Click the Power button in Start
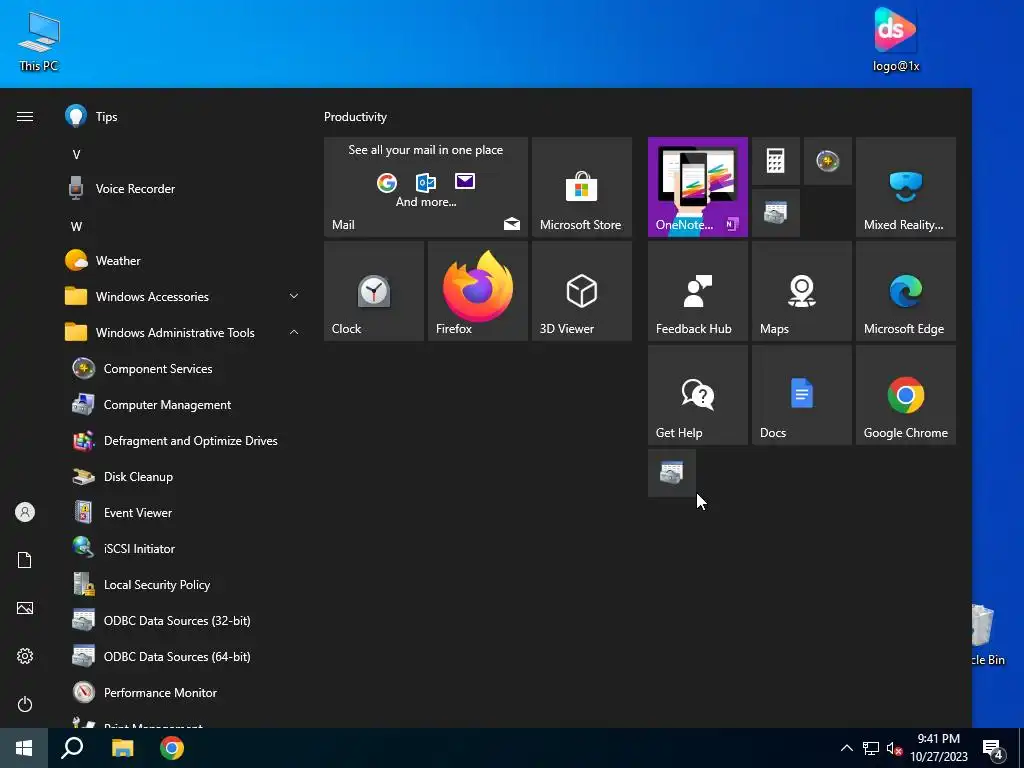 pos(25,704)
